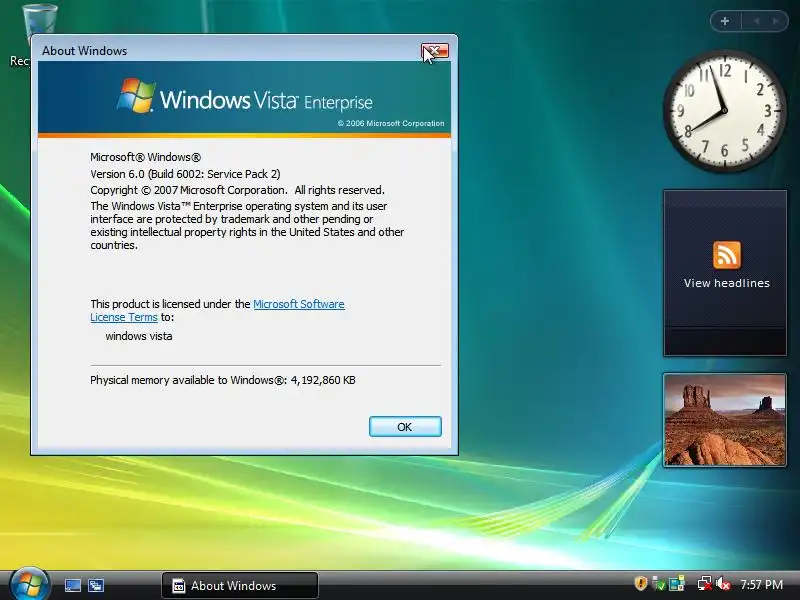This screenshot has height=600, width=800.
Task: Click the physical memory 4,192,860 KB text
Action: [x=222, y=380]
